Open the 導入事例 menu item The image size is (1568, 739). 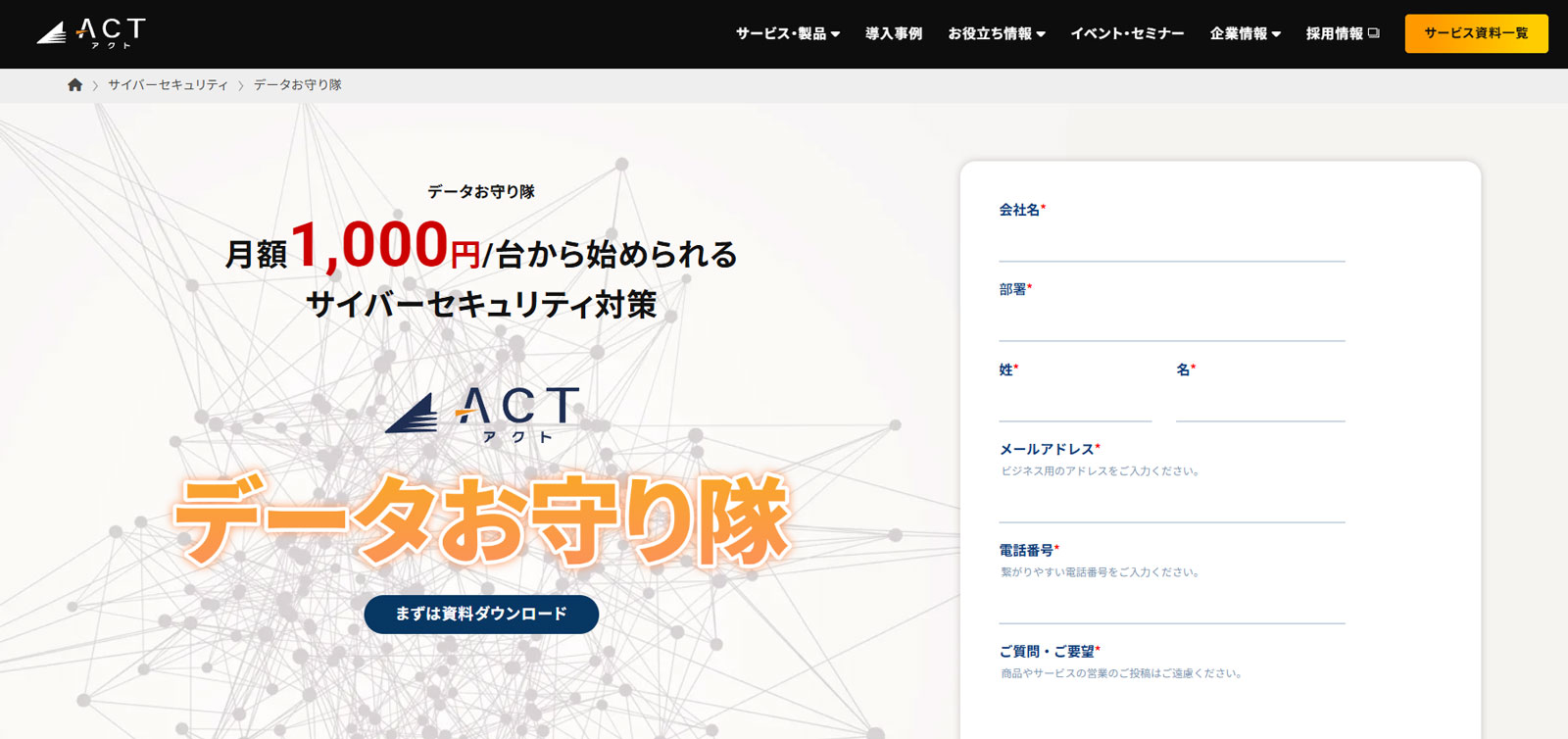pyautogui.click(x=894, y=33)
